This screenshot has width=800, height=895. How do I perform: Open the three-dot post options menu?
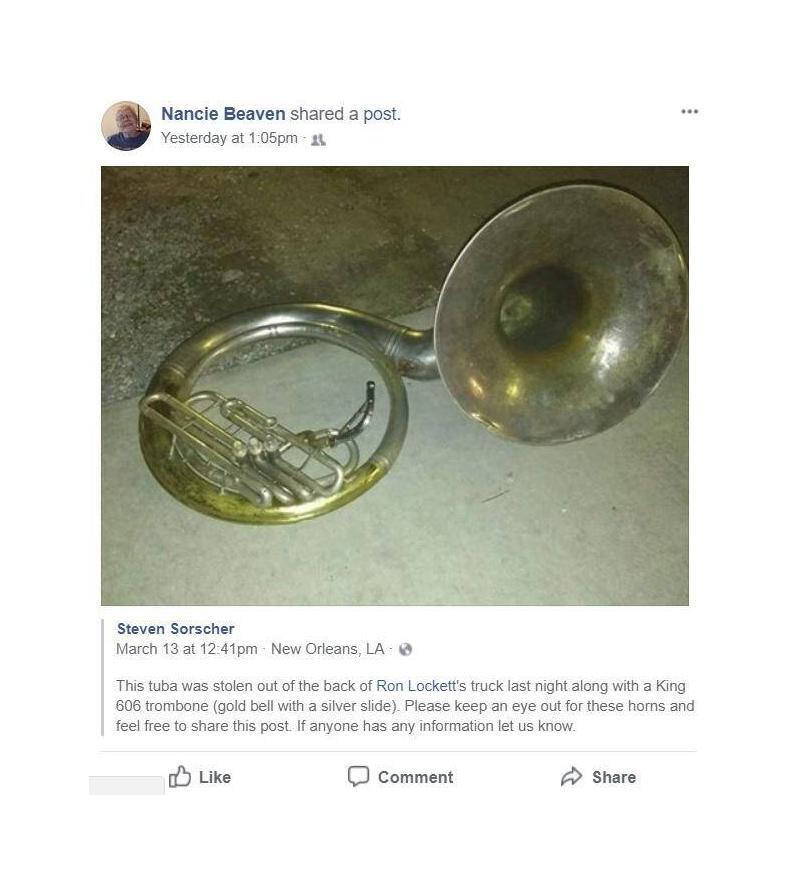point(689,111)
